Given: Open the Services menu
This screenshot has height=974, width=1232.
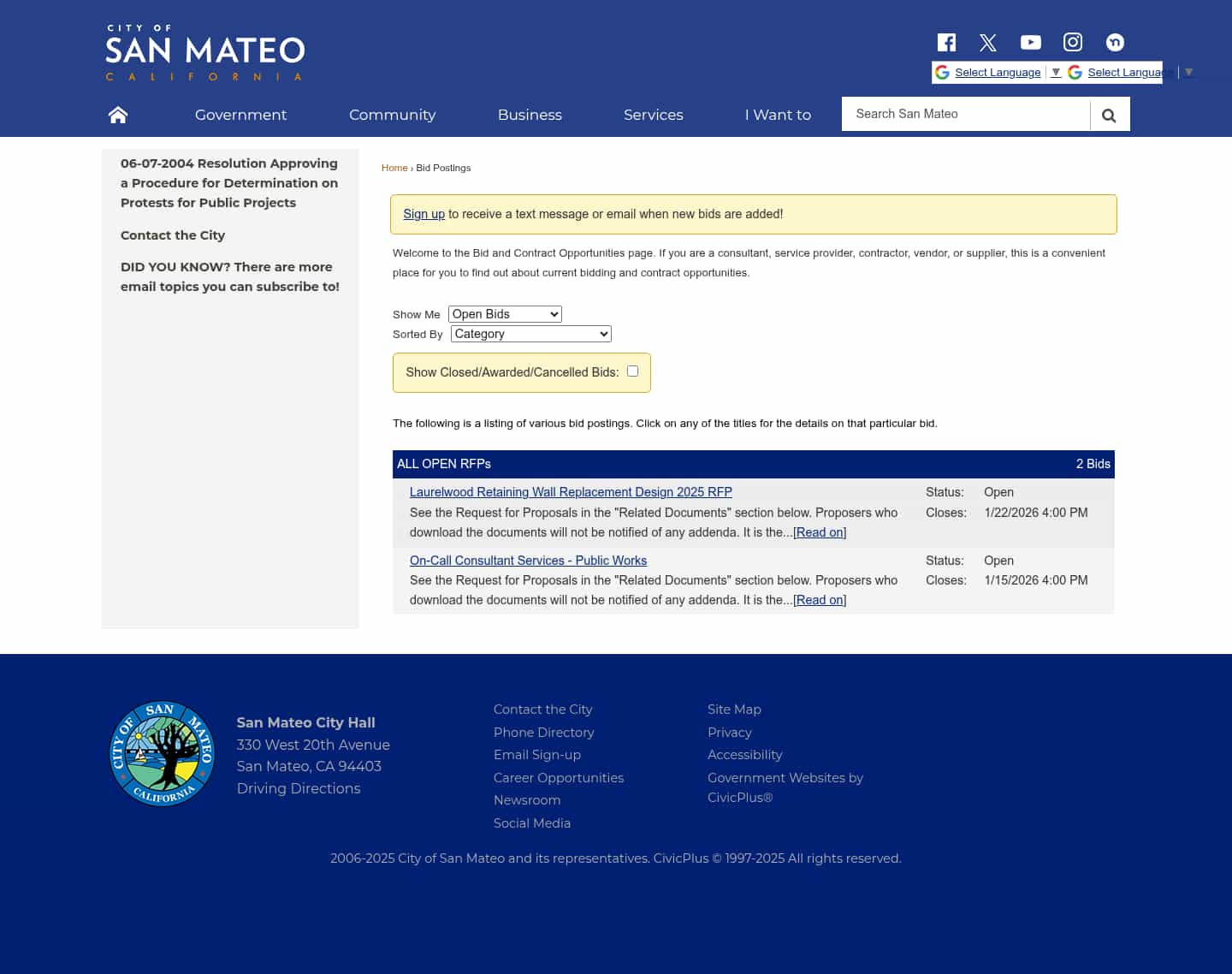Looking at the screenshot, I should 653,115.
